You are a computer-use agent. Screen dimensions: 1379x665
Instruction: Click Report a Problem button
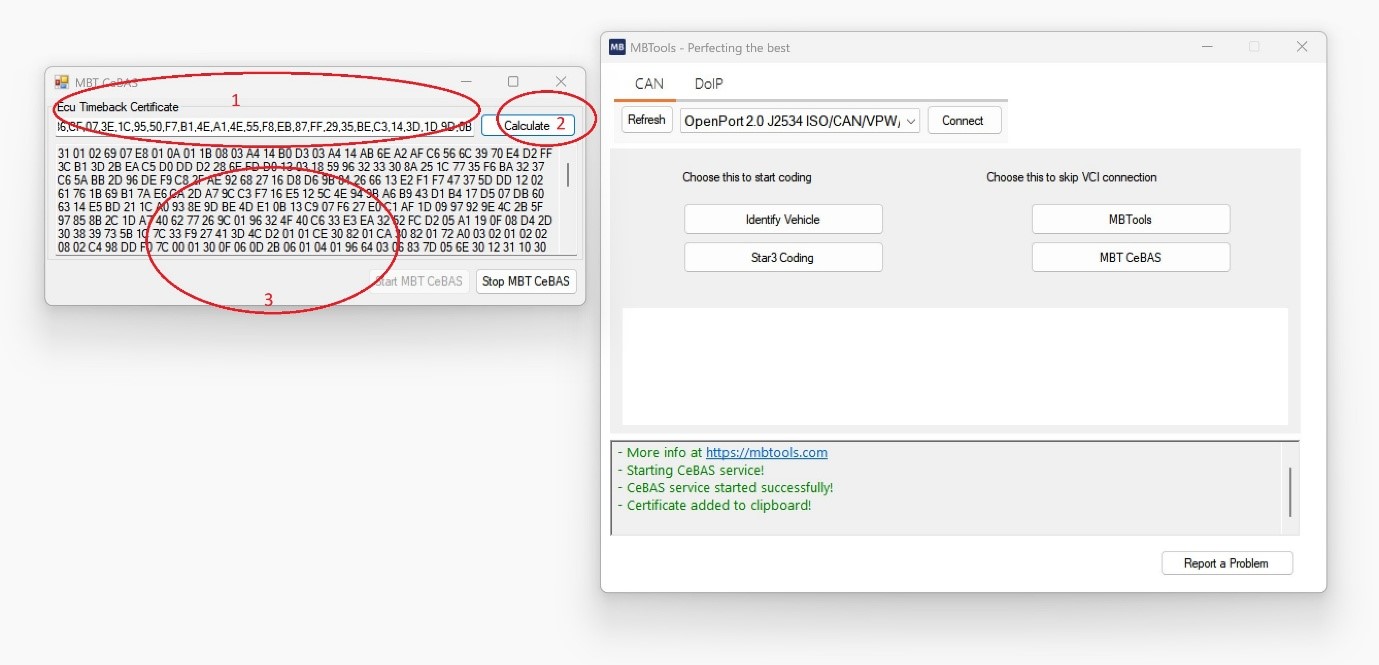pyautogui.click(x=1226, y=563)
